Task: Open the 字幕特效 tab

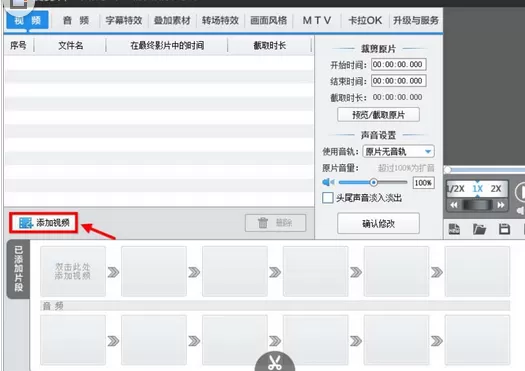Action: coord(124,20)
